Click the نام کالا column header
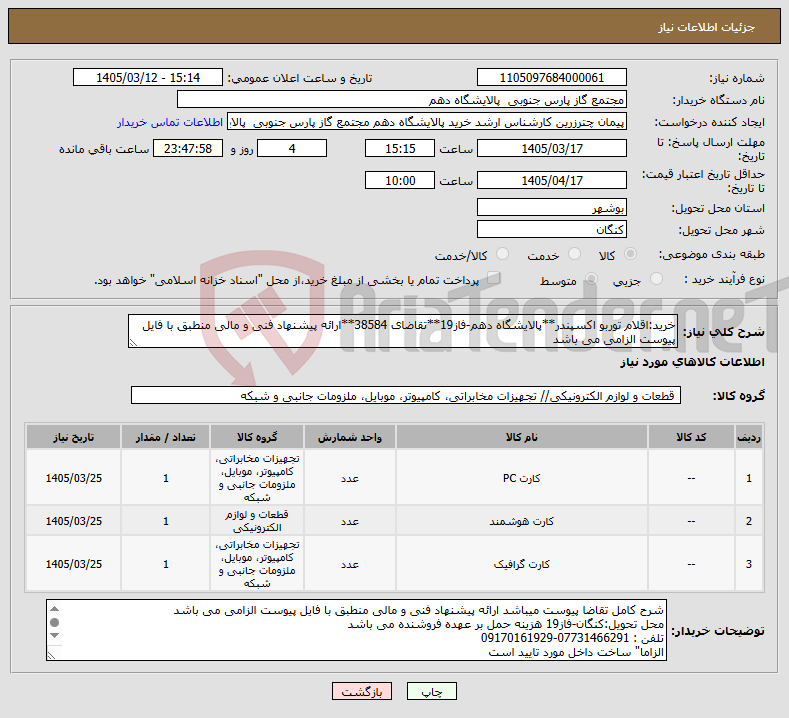Screen dimensions: 789x718 point(521,437)
